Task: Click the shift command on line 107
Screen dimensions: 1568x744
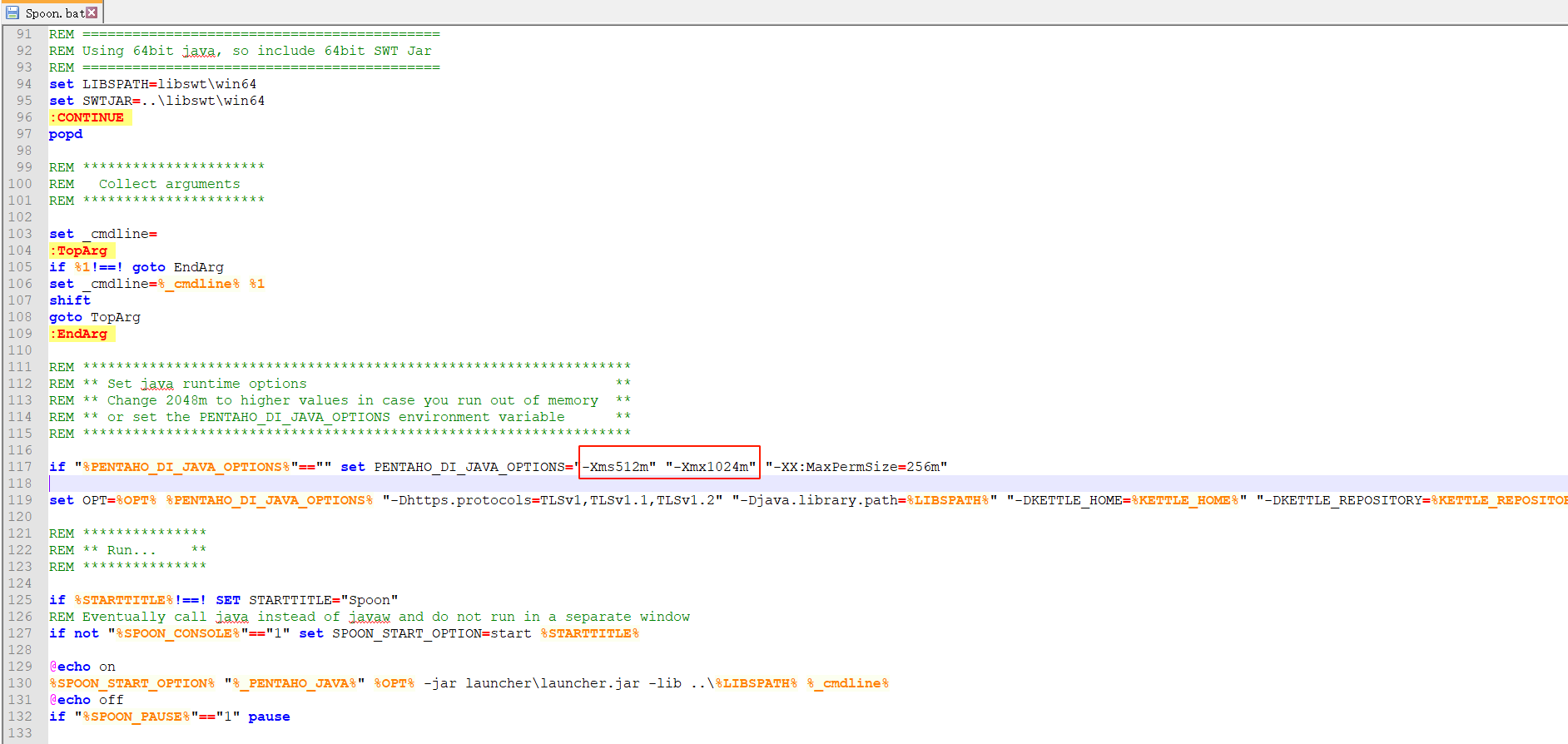Action: 70,300
